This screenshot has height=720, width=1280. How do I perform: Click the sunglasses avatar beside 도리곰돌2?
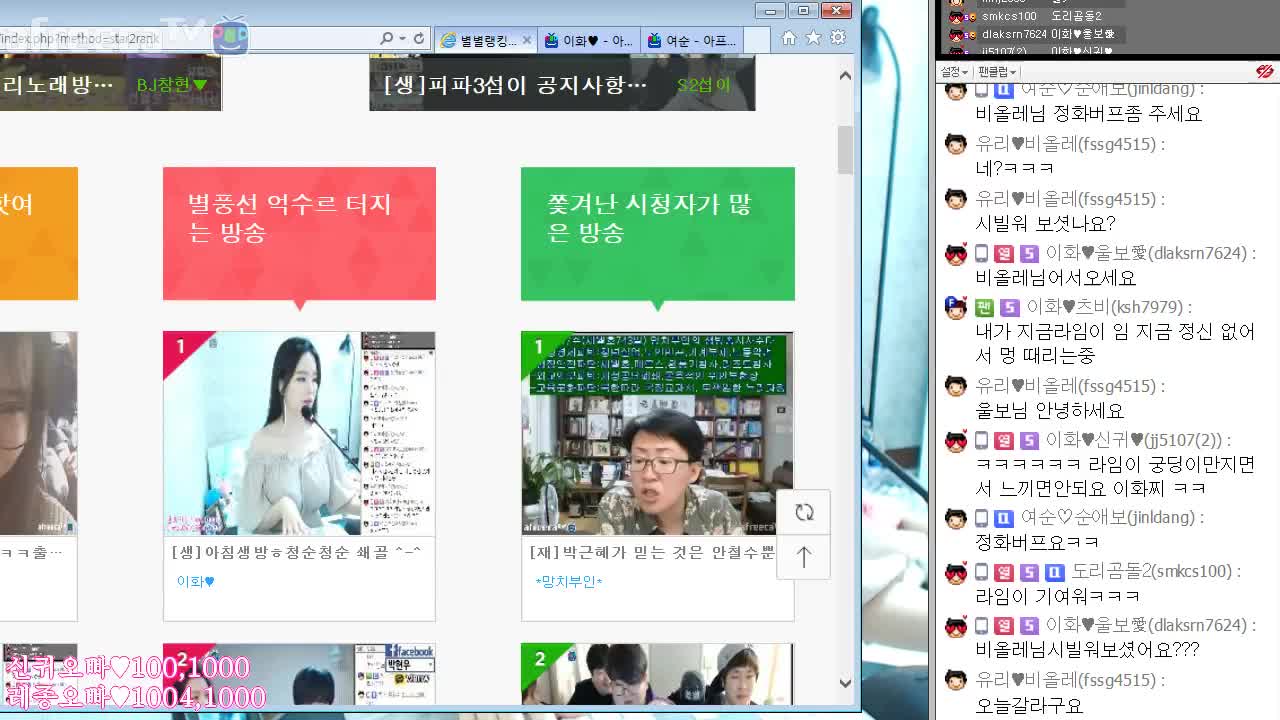pyautogui.click(x=956, y=573)
